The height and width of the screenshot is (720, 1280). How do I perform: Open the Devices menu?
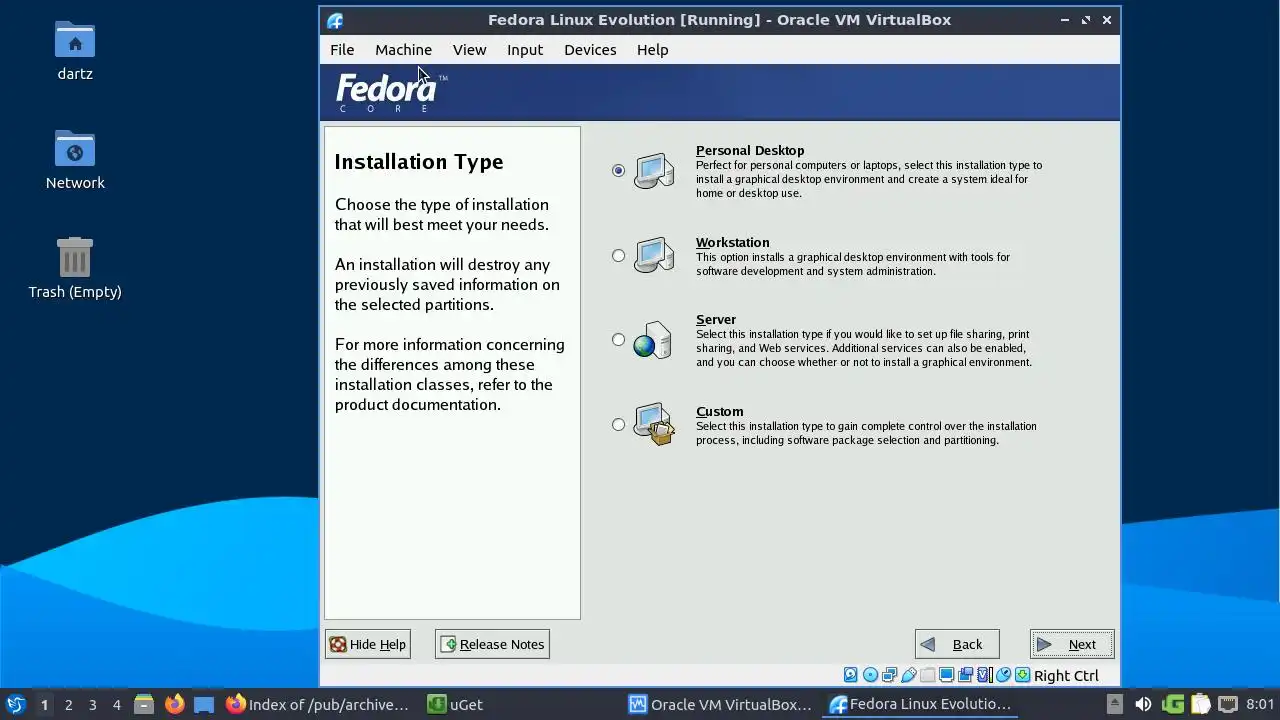(590, 50)
